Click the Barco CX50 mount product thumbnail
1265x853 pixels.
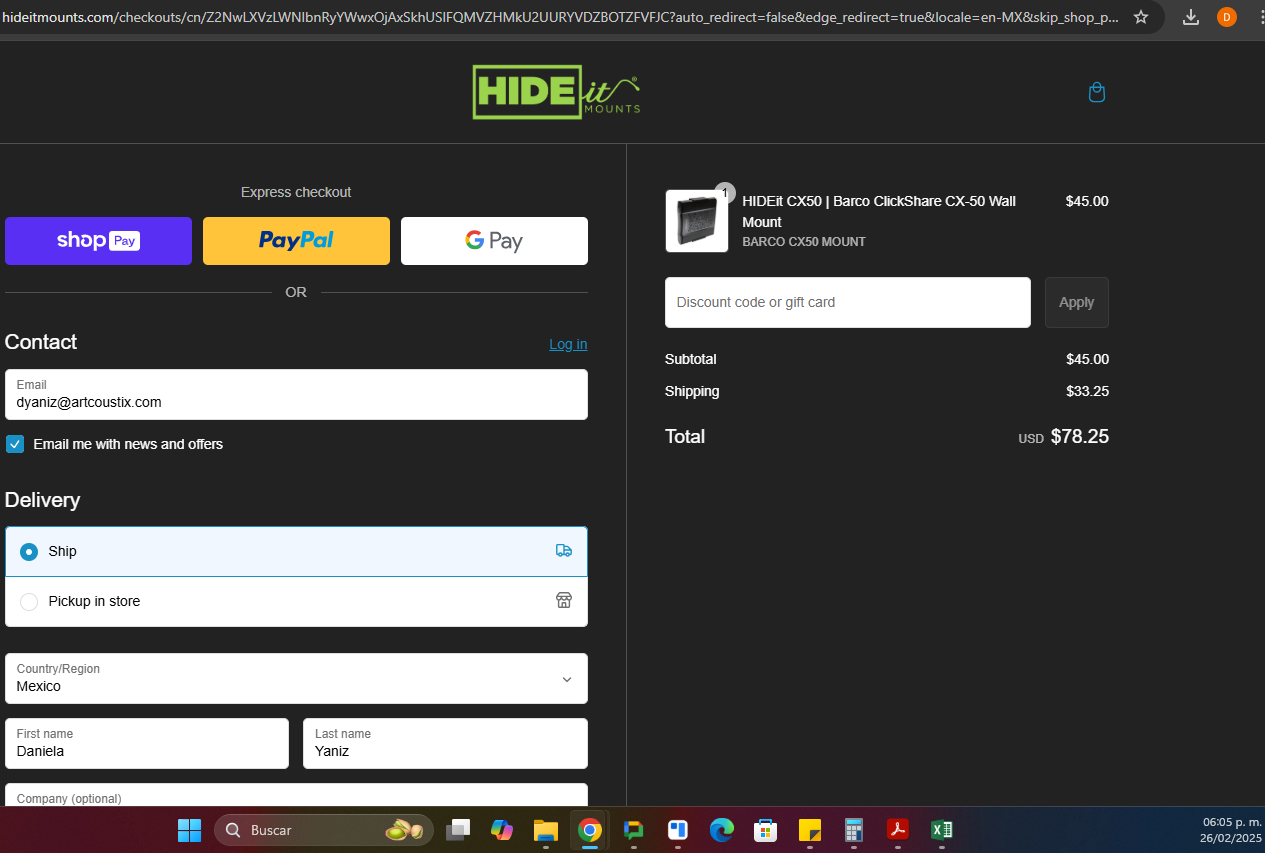tap(697, 221)
